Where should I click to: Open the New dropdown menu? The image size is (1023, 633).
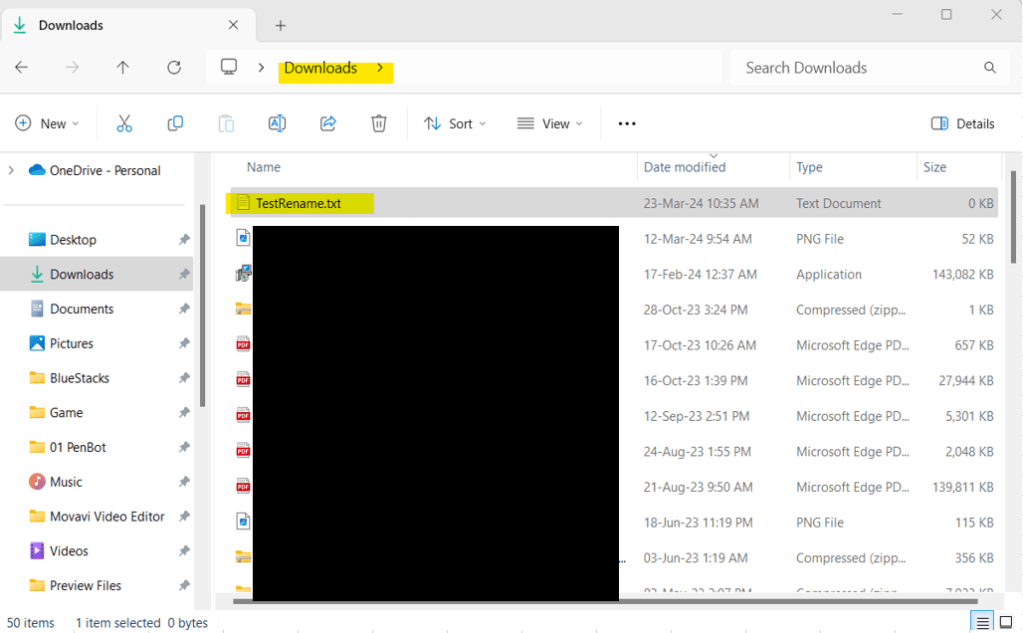pyautogui.click(x=47, y=124)
